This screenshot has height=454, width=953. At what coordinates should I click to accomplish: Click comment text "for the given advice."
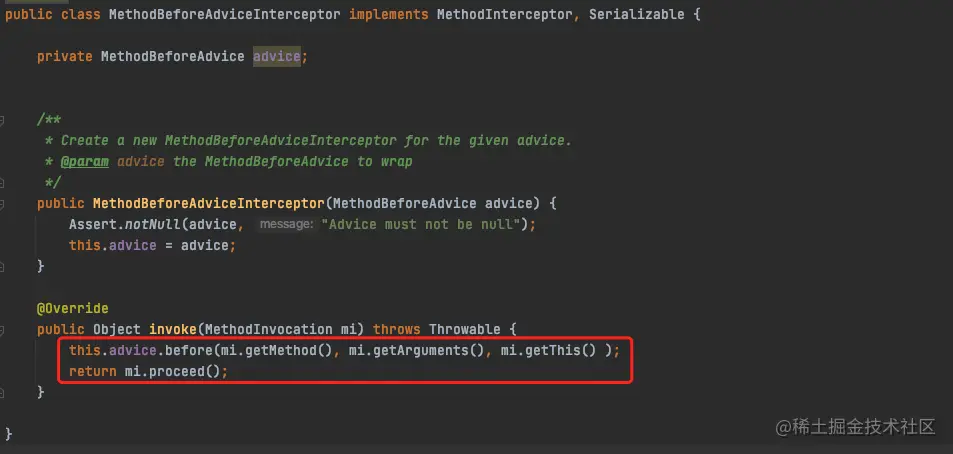pyautogui.click(x=488, y=140)
